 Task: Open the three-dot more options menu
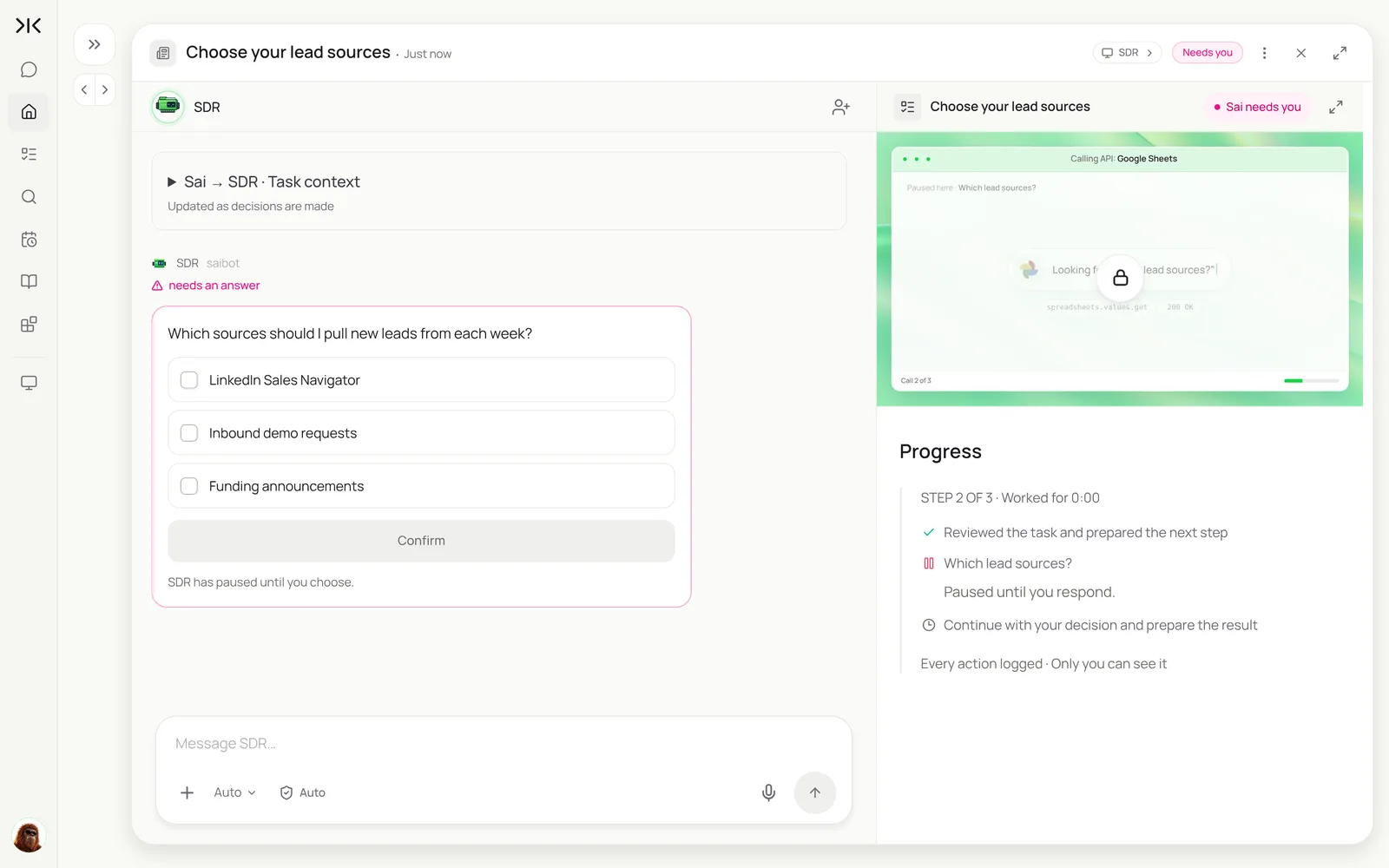tap(1264, 53)
